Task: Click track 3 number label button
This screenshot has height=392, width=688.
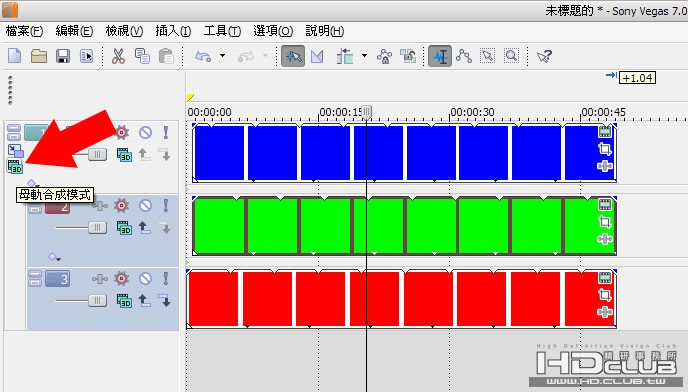Action: 57,279
